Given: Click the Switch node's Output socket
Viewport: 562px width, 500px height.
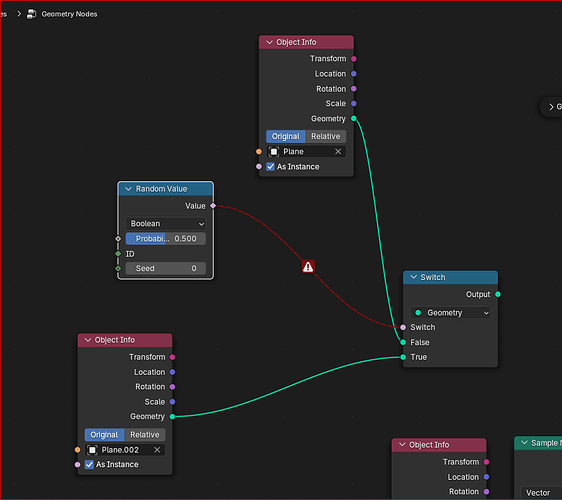Looking at the screenshot, I should [x=498, y=294].
